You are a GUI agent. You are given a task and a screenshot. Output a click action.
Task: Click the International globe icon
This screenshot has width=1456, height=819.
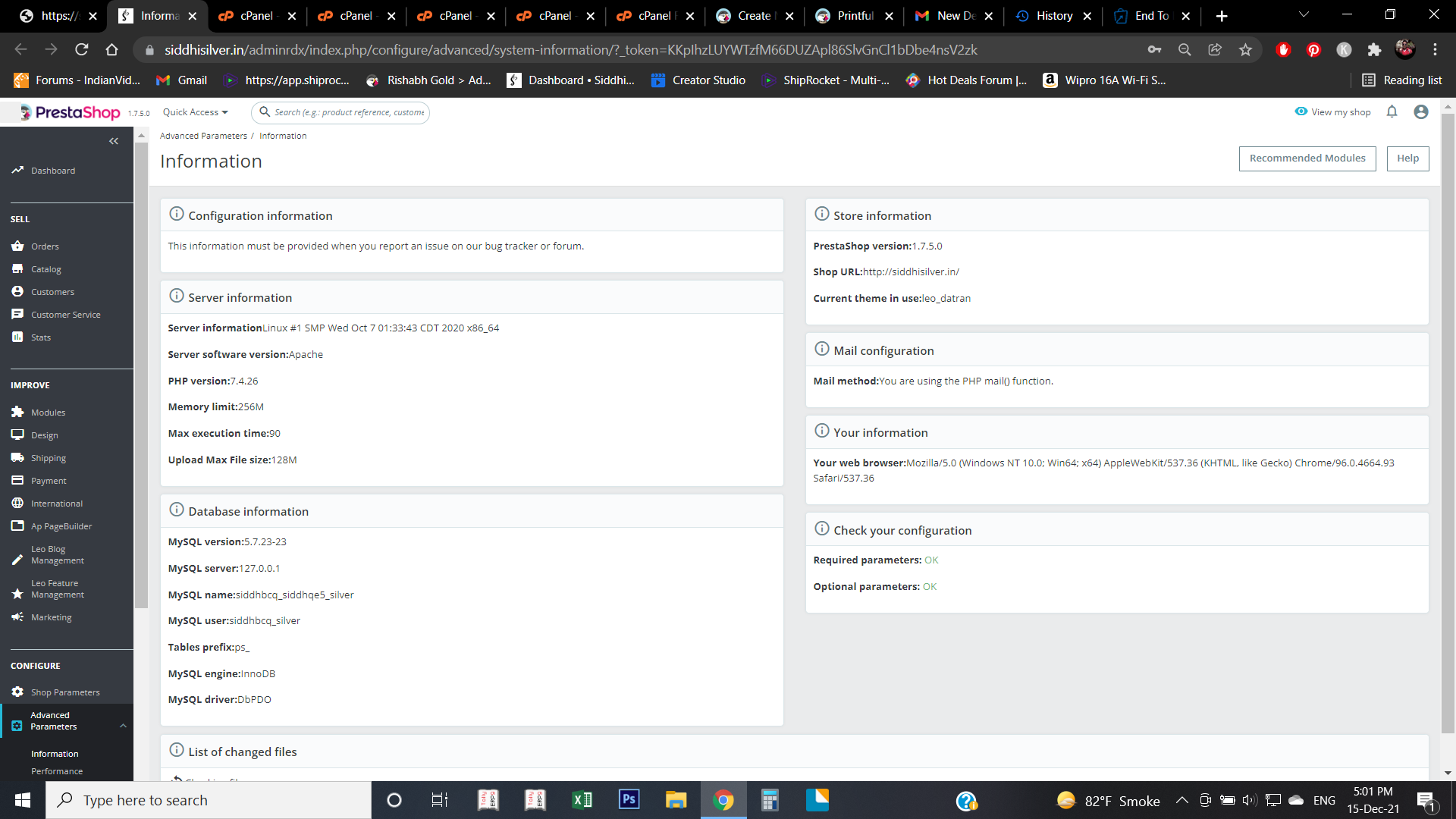pos(17,503)
